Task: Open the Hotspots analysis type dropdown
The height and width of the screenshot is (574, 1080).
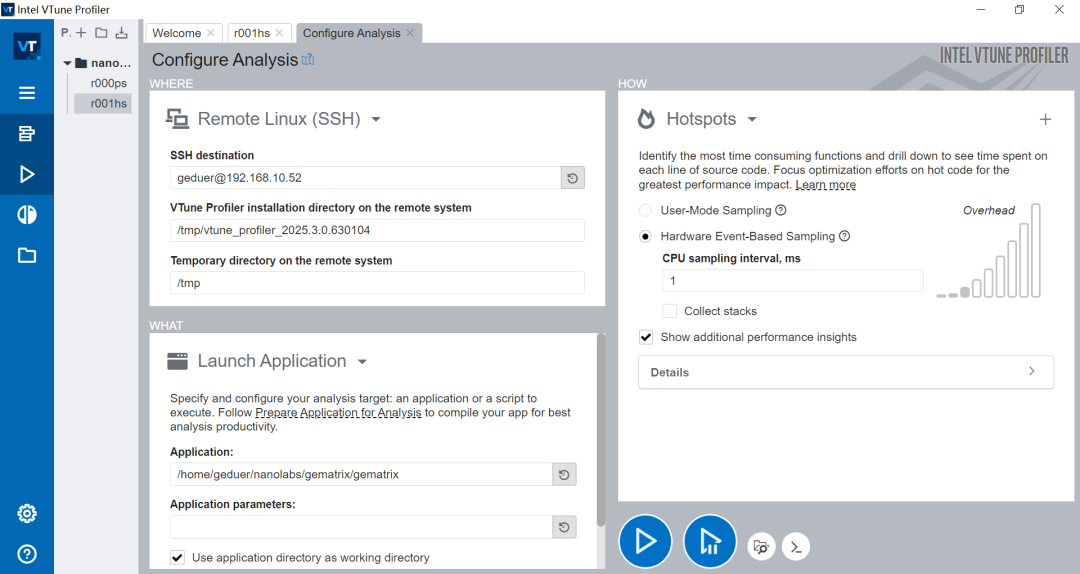Action: (752, 119)
